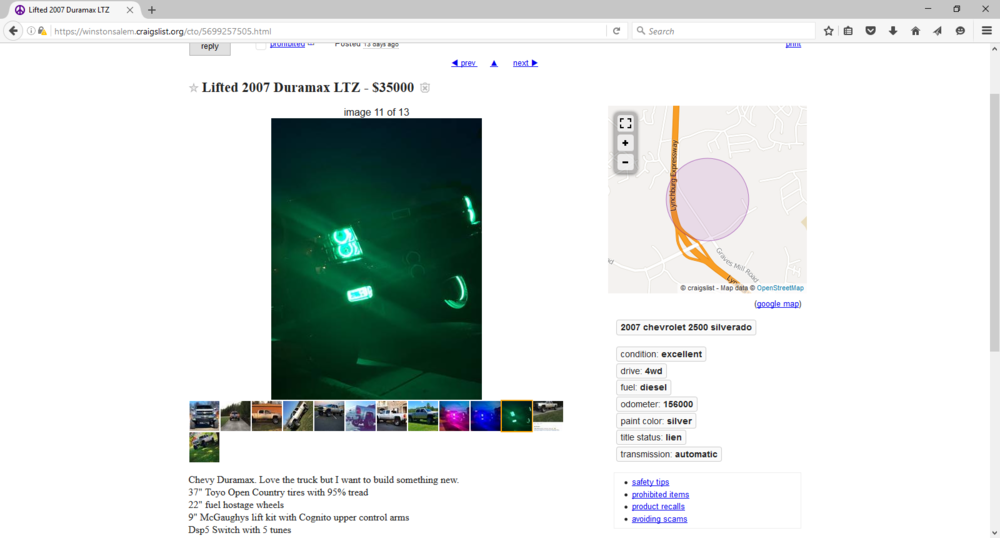Click the reply button

209,46
